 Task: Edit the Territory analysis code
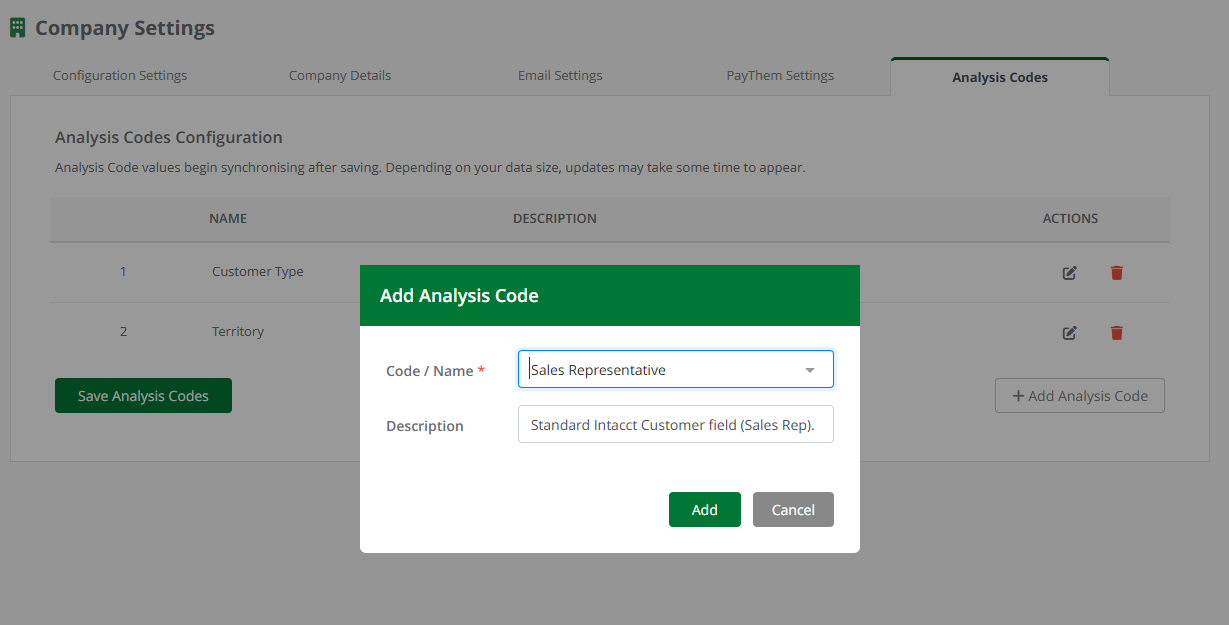pos(1069,331)
